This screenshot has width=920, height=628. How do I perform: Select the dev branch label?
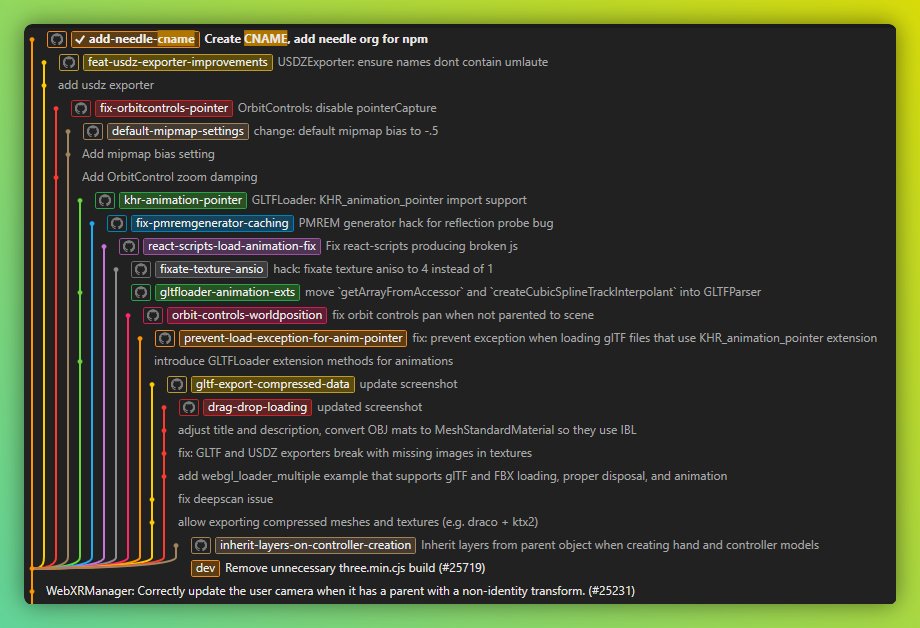pos(205,568)
